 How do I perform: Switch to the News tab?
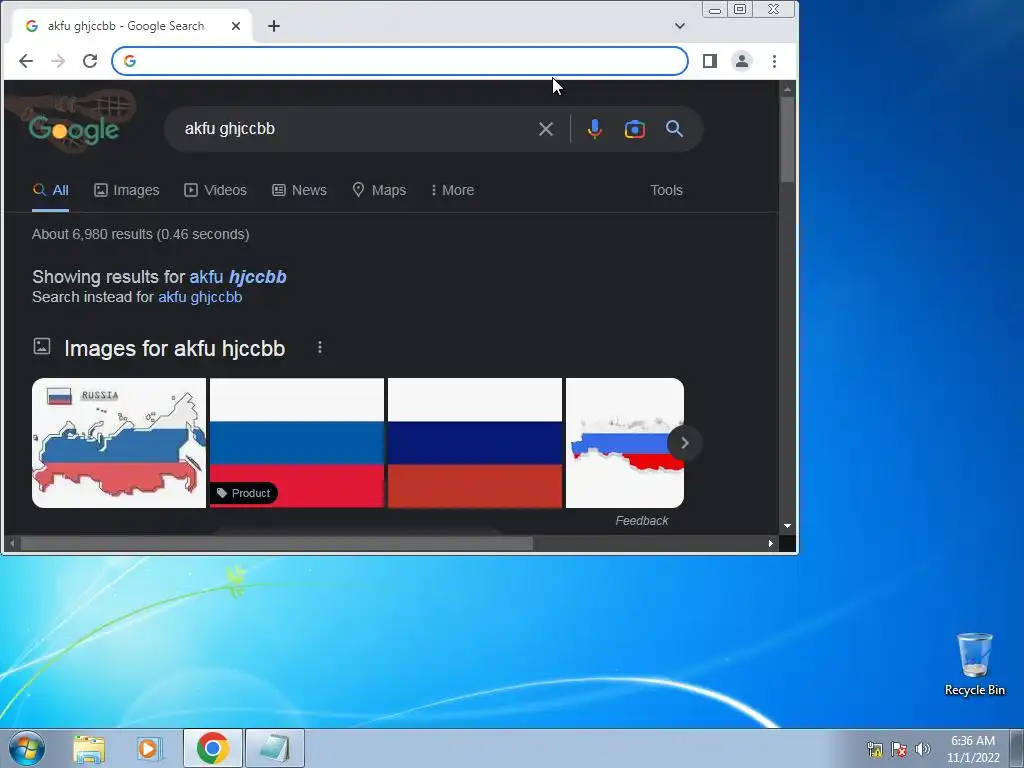tap(299, 190)
